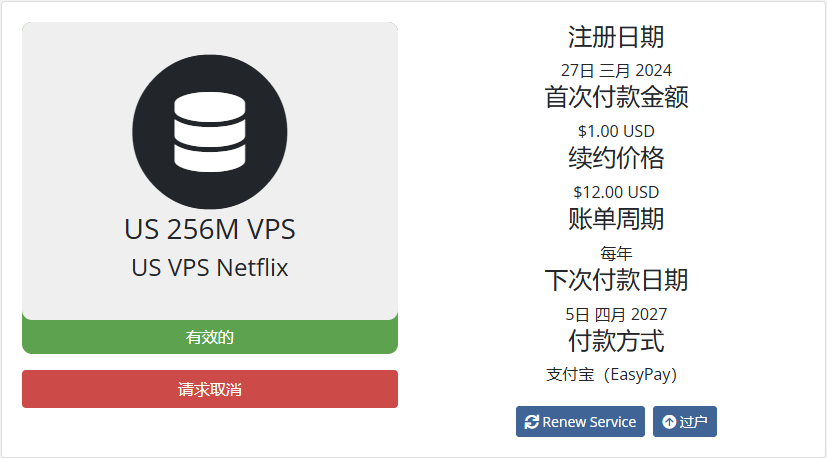Click the 付款方式 heading
Screen dimensions: 827x458
pos(616,340)
